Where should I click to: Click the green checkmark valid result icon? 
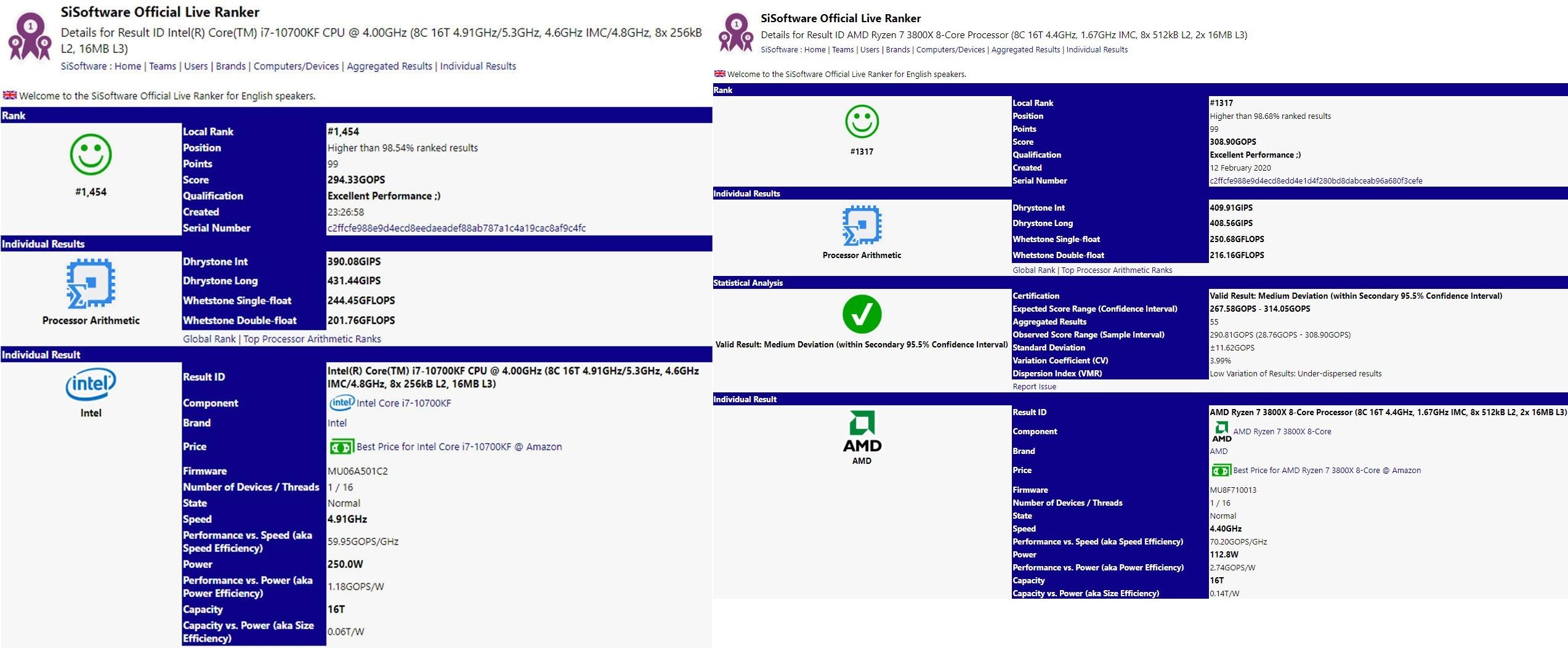(862, 314)
